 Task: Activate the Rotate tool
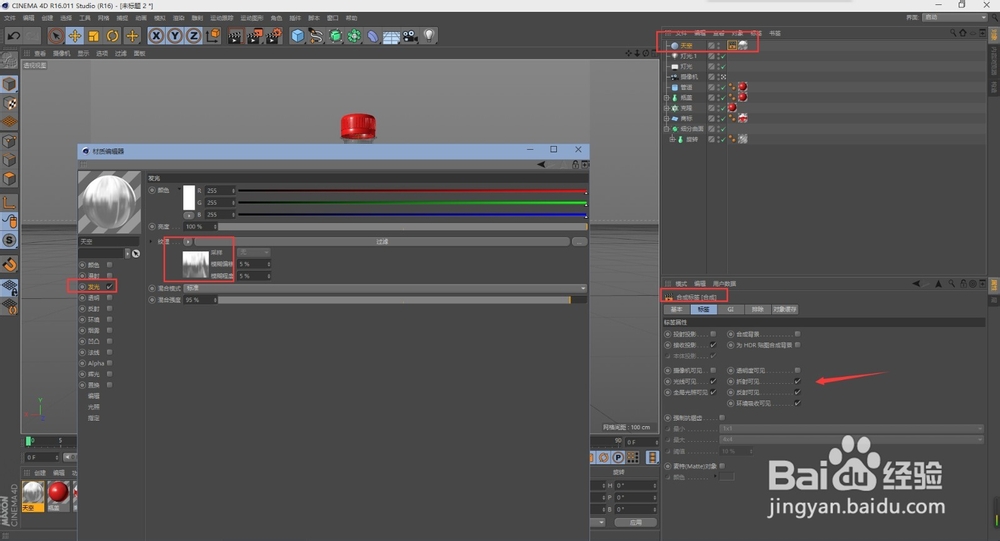coord(113,36)
